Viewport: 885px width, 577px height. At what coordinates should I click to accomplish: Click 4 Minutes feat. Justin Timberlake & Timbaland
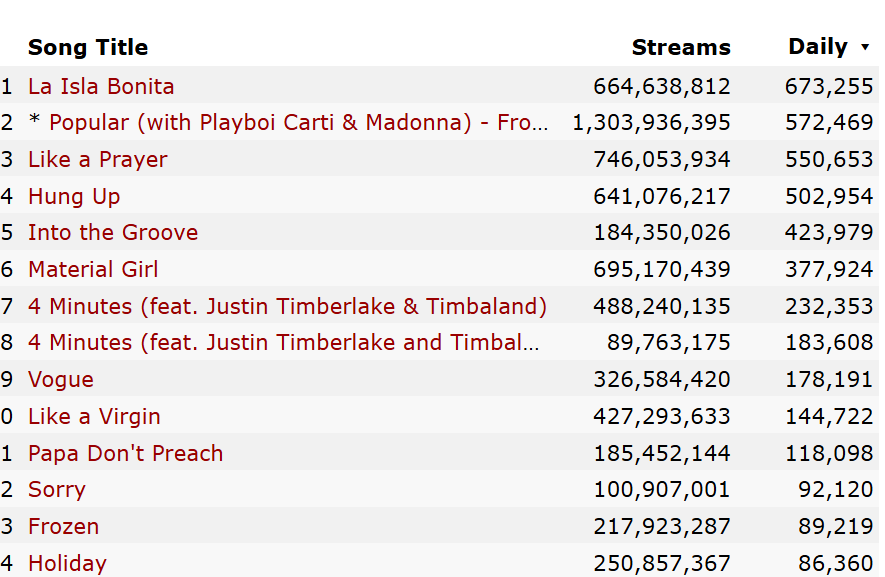[287, 306]
